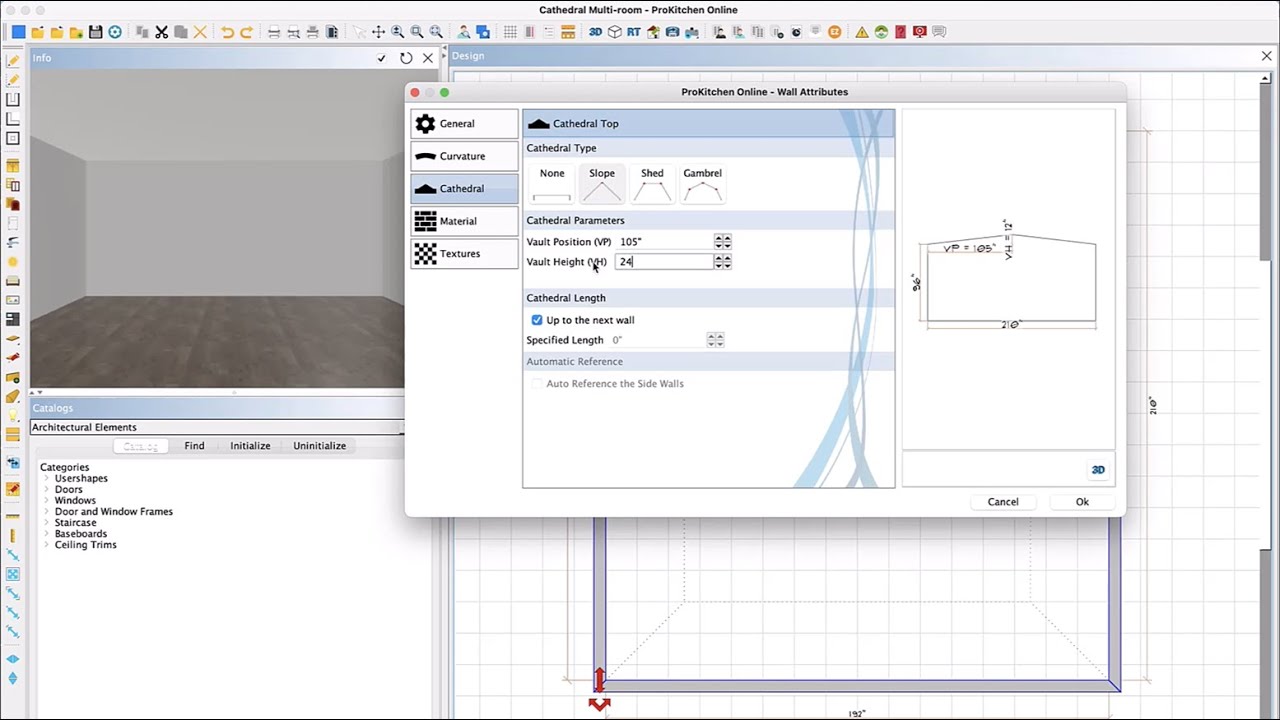Expand the Ceiling Trims category
Screen dimensions: 1280x720
47,545
